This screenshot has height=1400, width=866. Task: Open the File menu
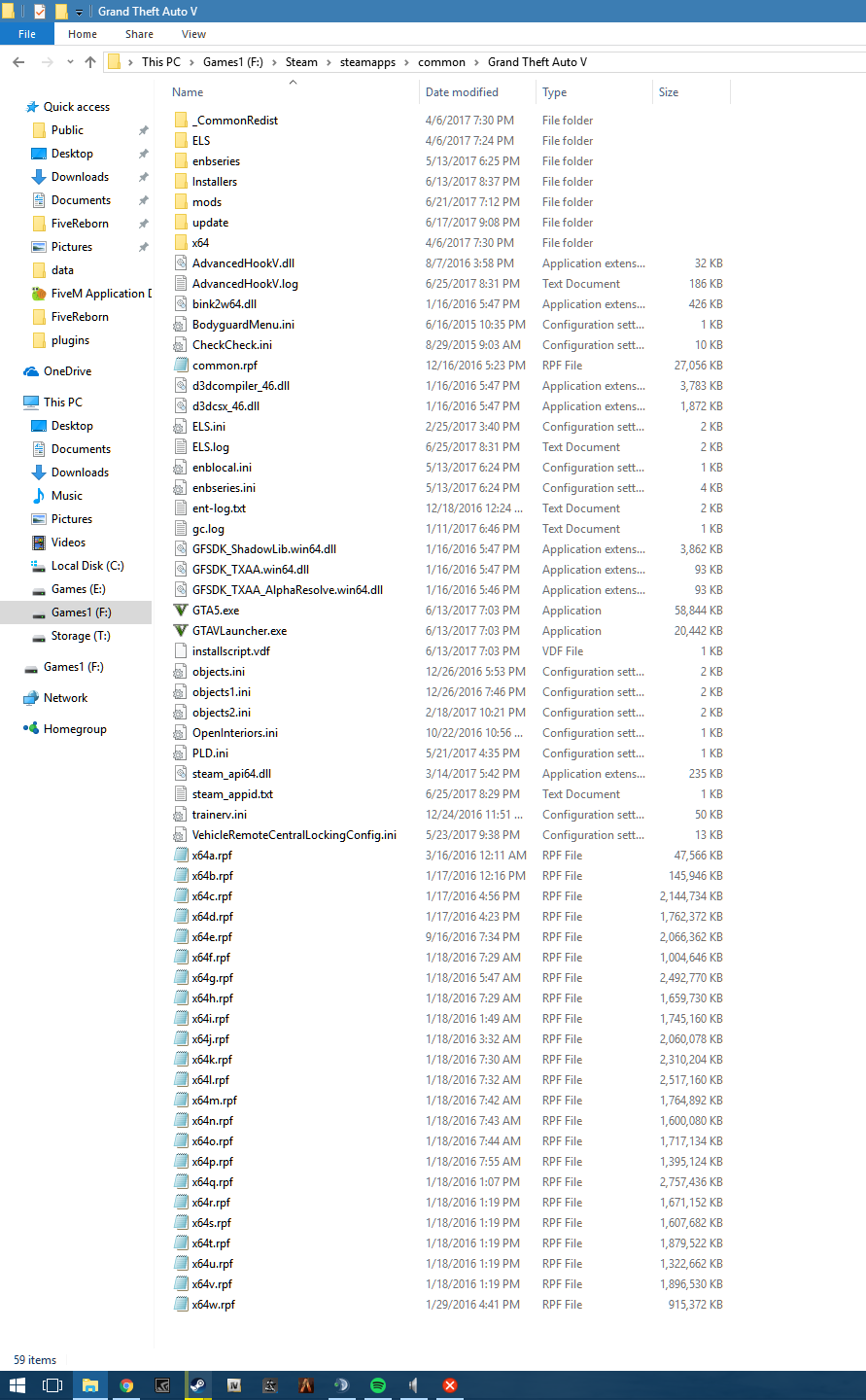tap(27, 34)
